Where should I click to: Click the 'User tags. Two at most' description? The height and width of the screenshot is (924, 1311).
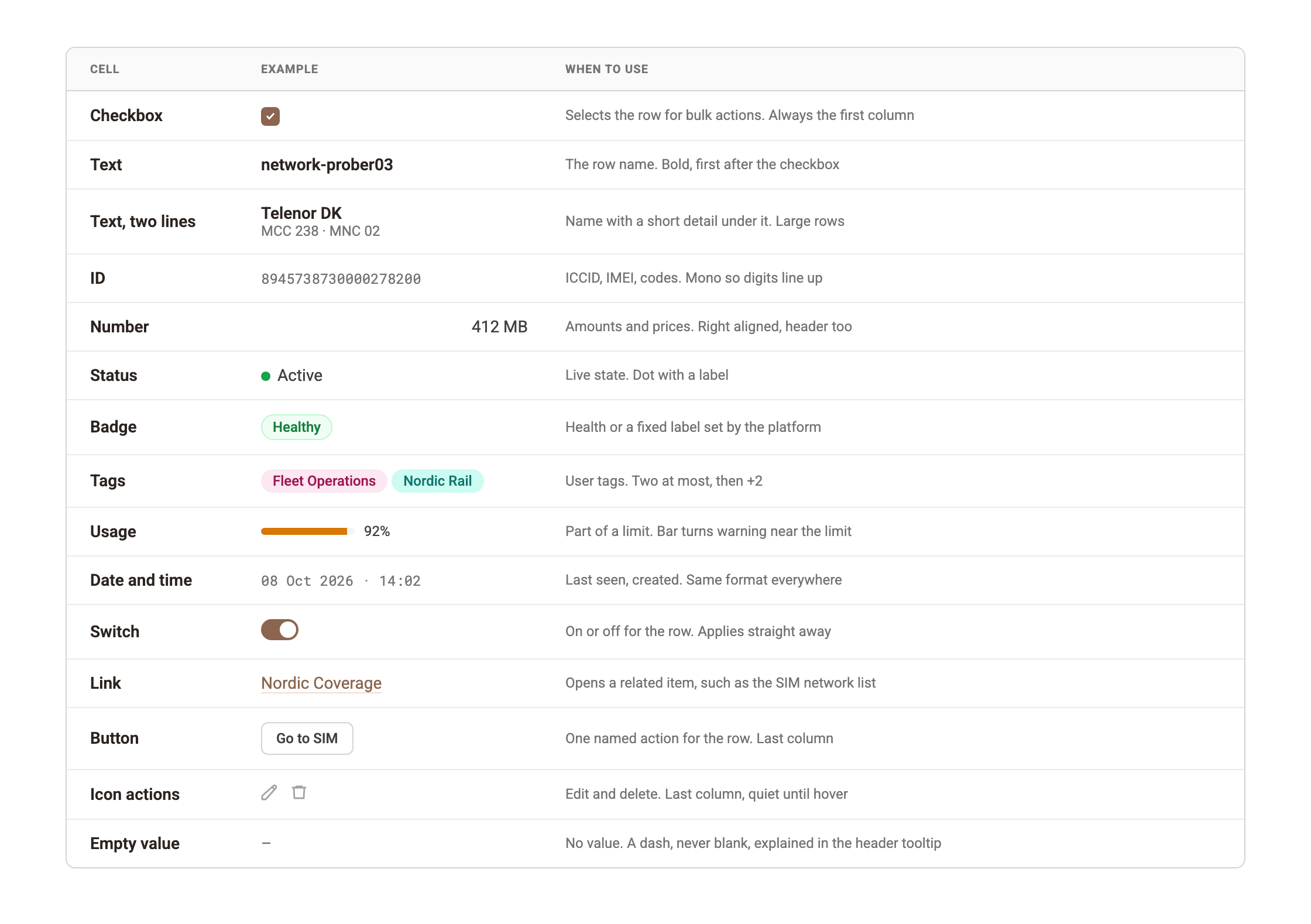[x=664, y=481]
